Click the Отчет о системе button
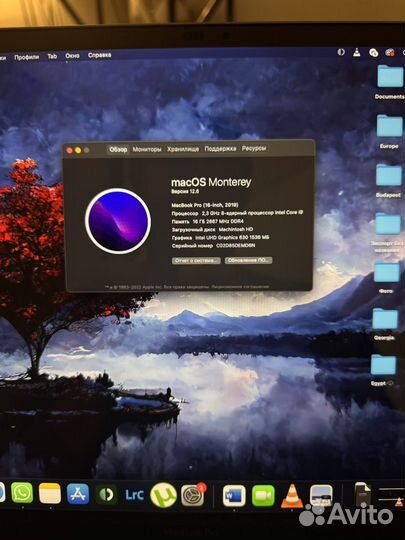Screen dimensions: 405x540 point(196,261)
